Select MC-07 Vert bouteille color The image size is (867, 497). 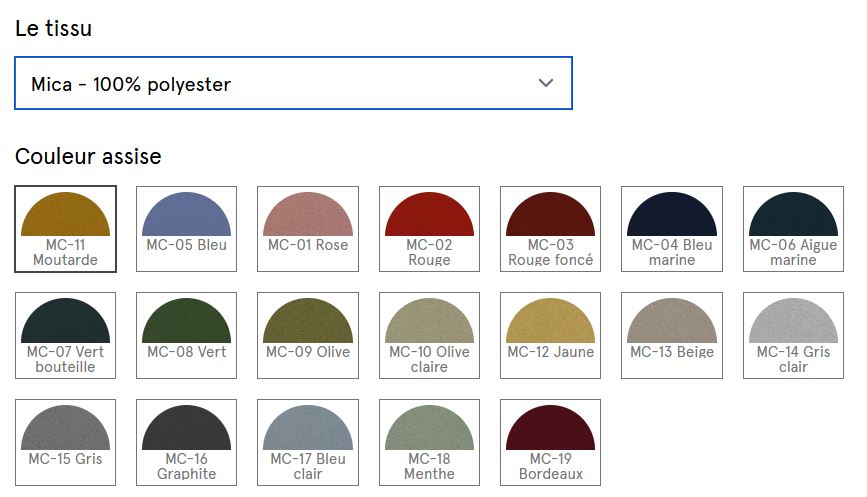tap(65, 335)
